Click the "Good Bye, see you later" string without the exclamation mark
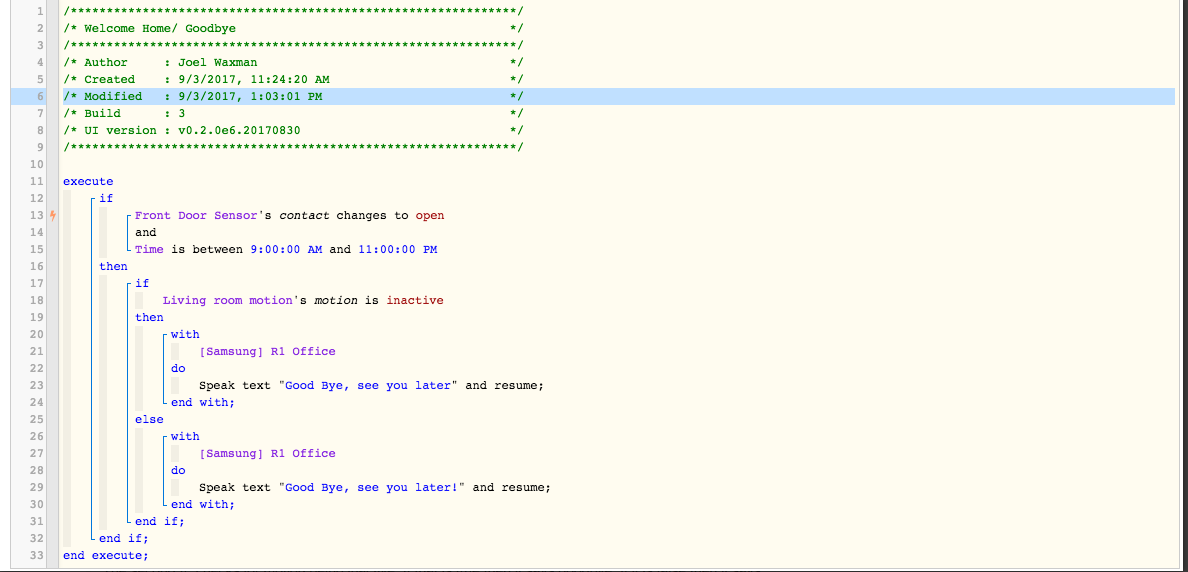The height and width of the screenshot is (572, 1188). pos(369,386)
